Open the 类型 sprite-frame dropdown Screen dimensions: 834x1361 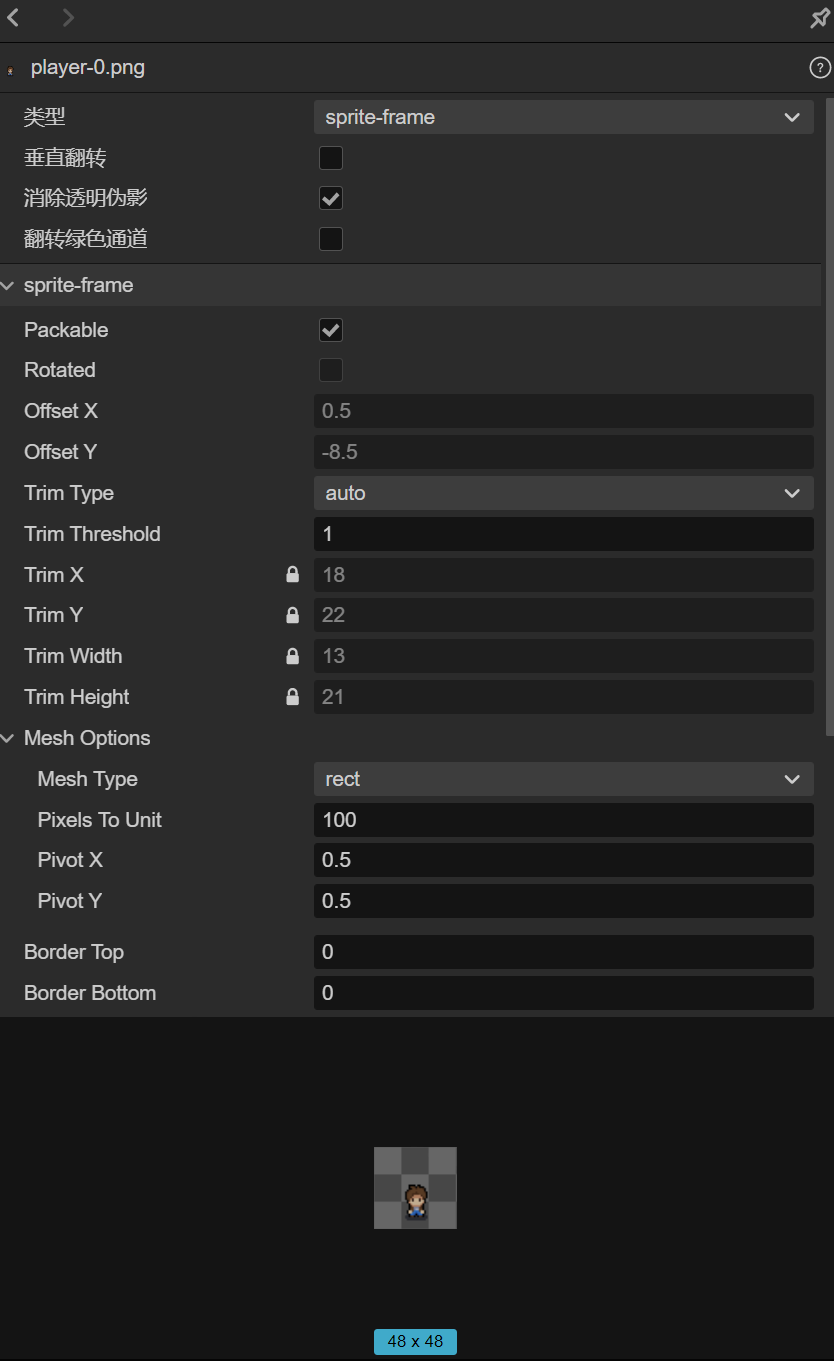[x=563, y=117]
